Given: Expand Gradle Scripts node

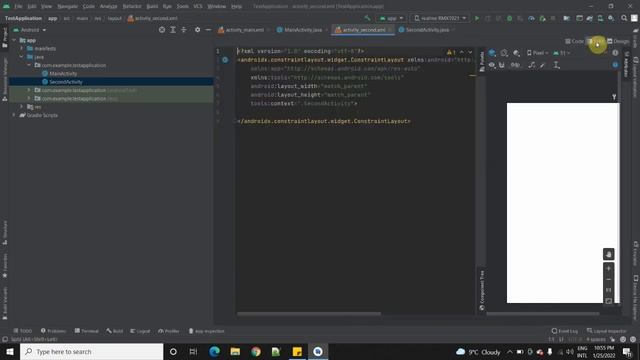Looking at the screenshot, I should [x=14, y=115].
